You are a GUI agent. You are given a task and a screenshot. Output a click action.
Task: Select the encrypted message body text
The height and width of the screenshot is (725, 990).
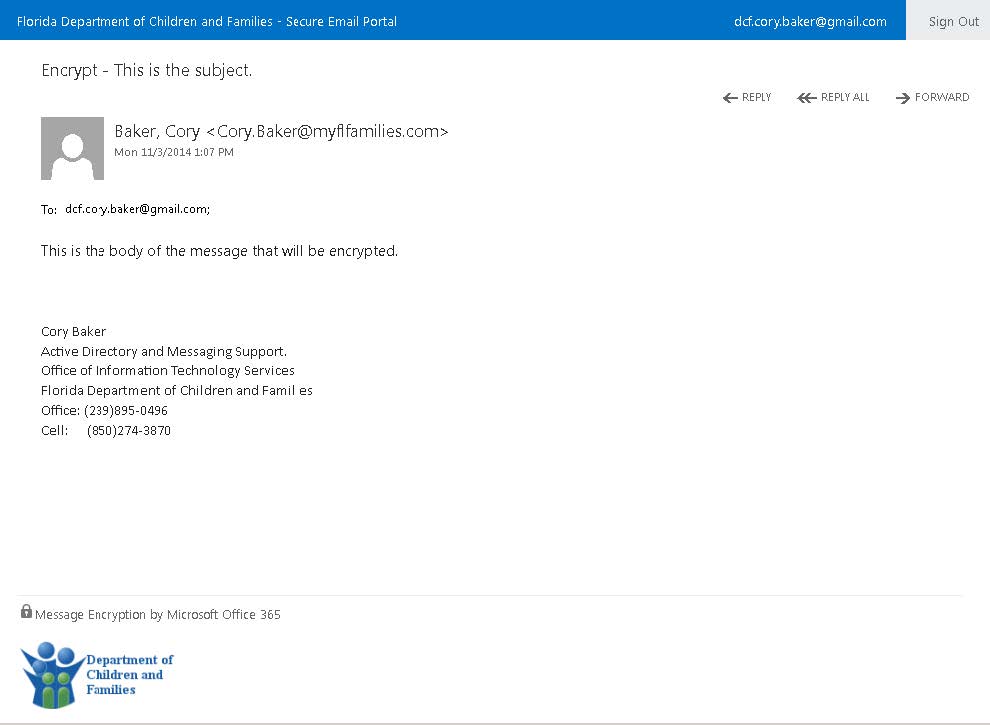pyautogui.click(x=218, y=250)
